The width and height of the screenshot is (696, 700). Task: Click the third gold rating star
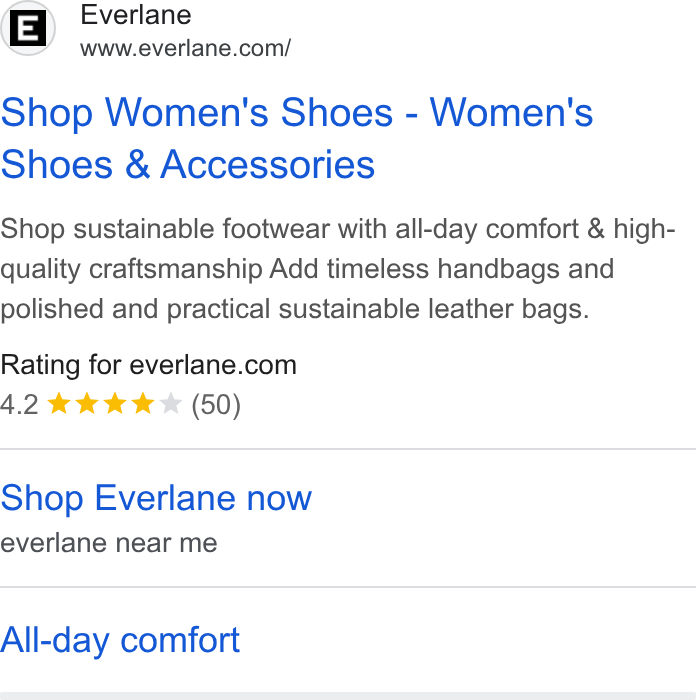(x=115, y=404)
